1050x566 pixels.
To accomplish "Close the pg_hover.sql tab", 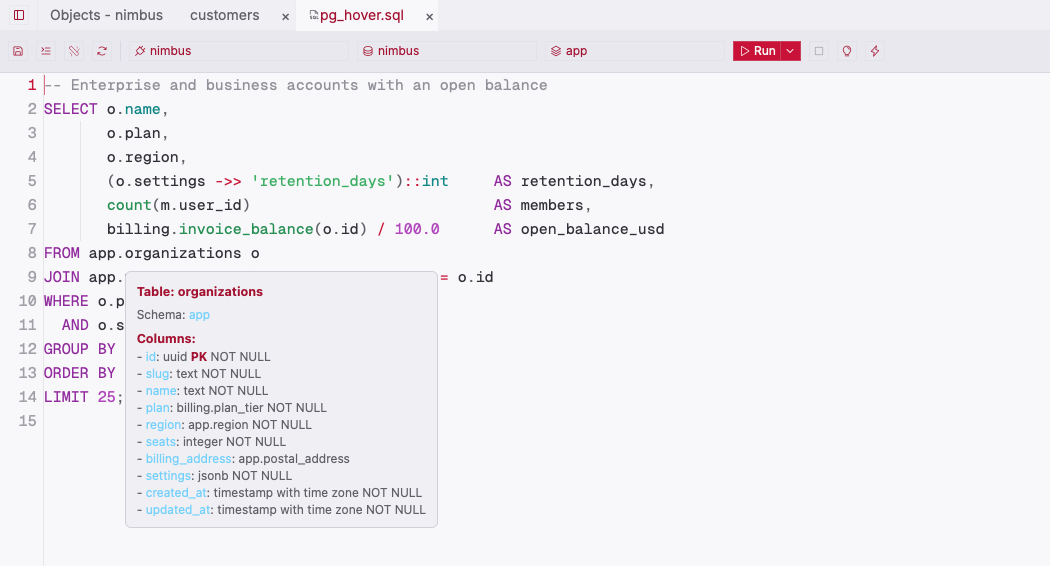I will point(429,17).
